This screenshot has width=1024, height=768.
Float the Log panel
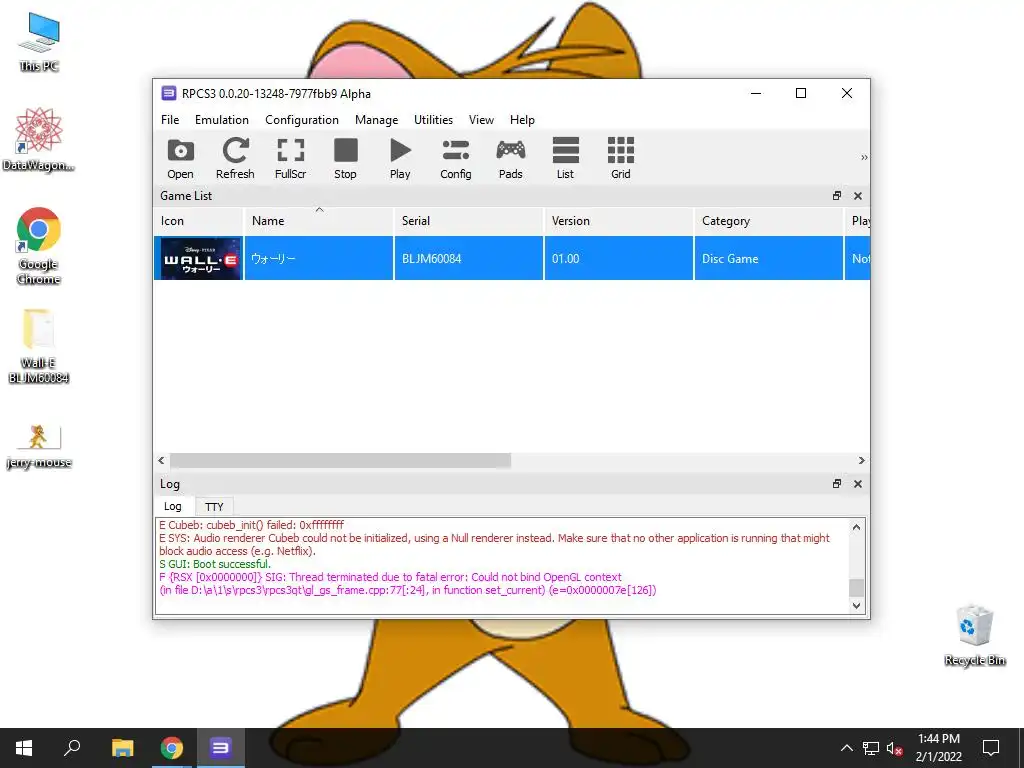pyautogui.click(x=837, y=484)
